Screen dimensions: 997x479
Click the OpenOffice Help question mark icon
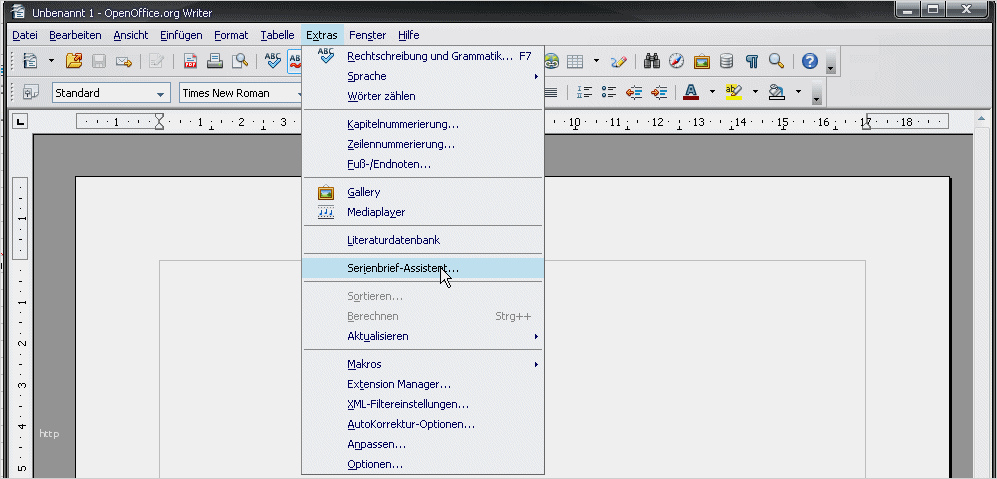[810, 62]
